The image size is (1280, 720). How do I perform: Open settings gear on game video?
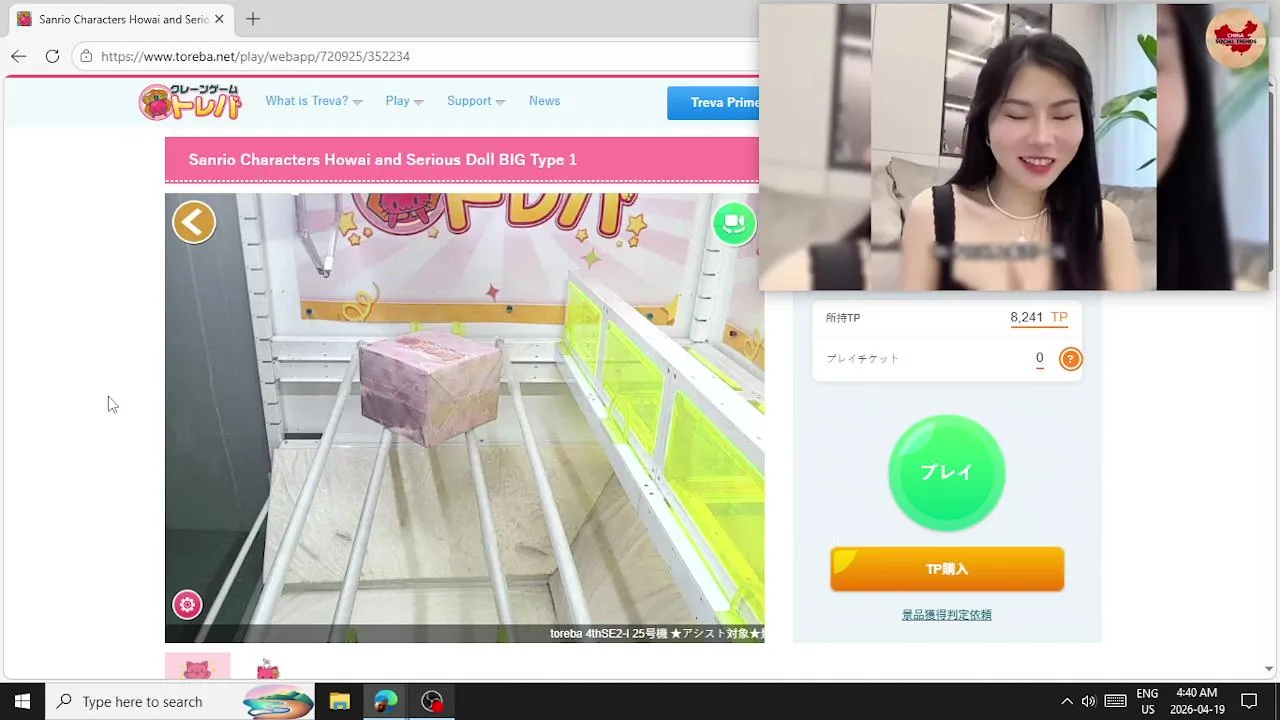[187, 604]
